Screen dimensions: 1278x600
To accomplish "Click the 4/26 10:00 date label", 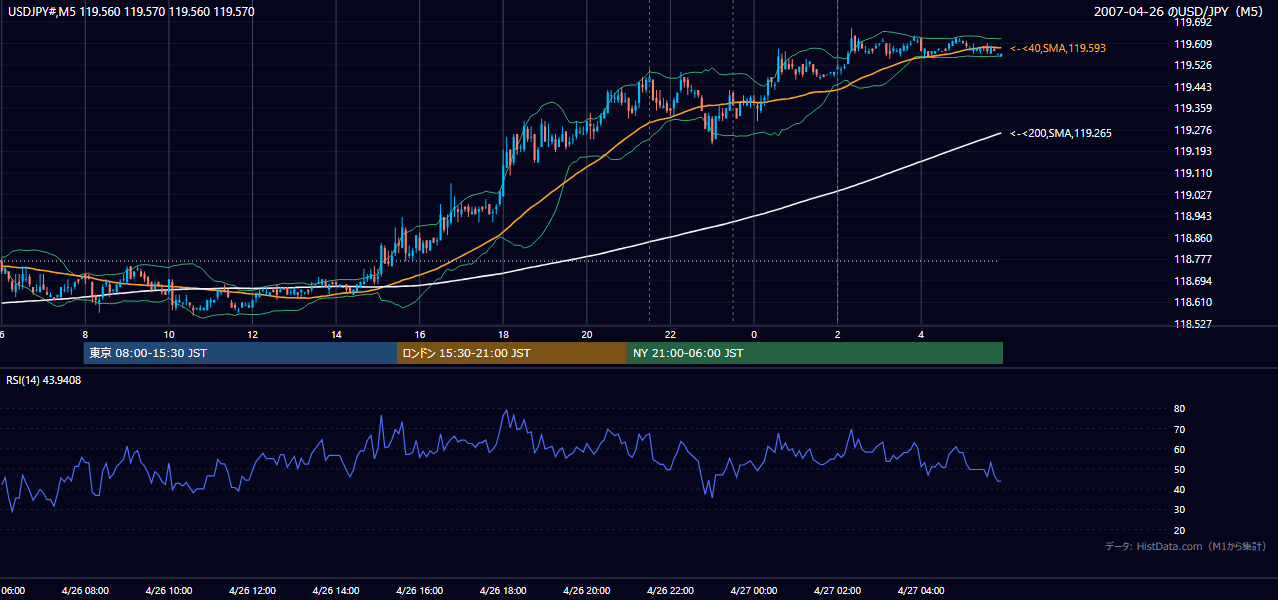I will coord(168,591).
